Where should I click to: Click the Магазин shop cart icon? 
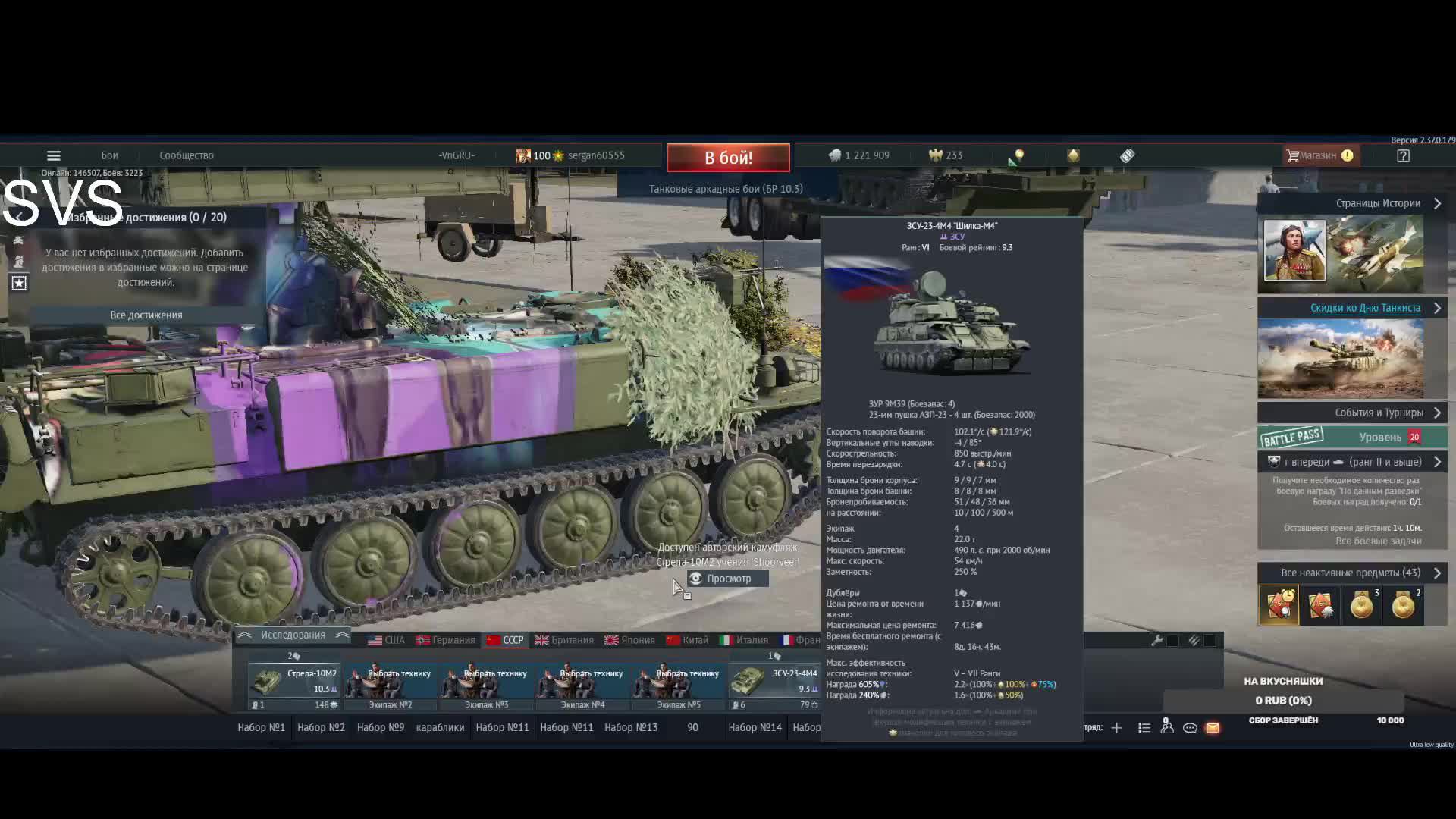(1293, 155)
